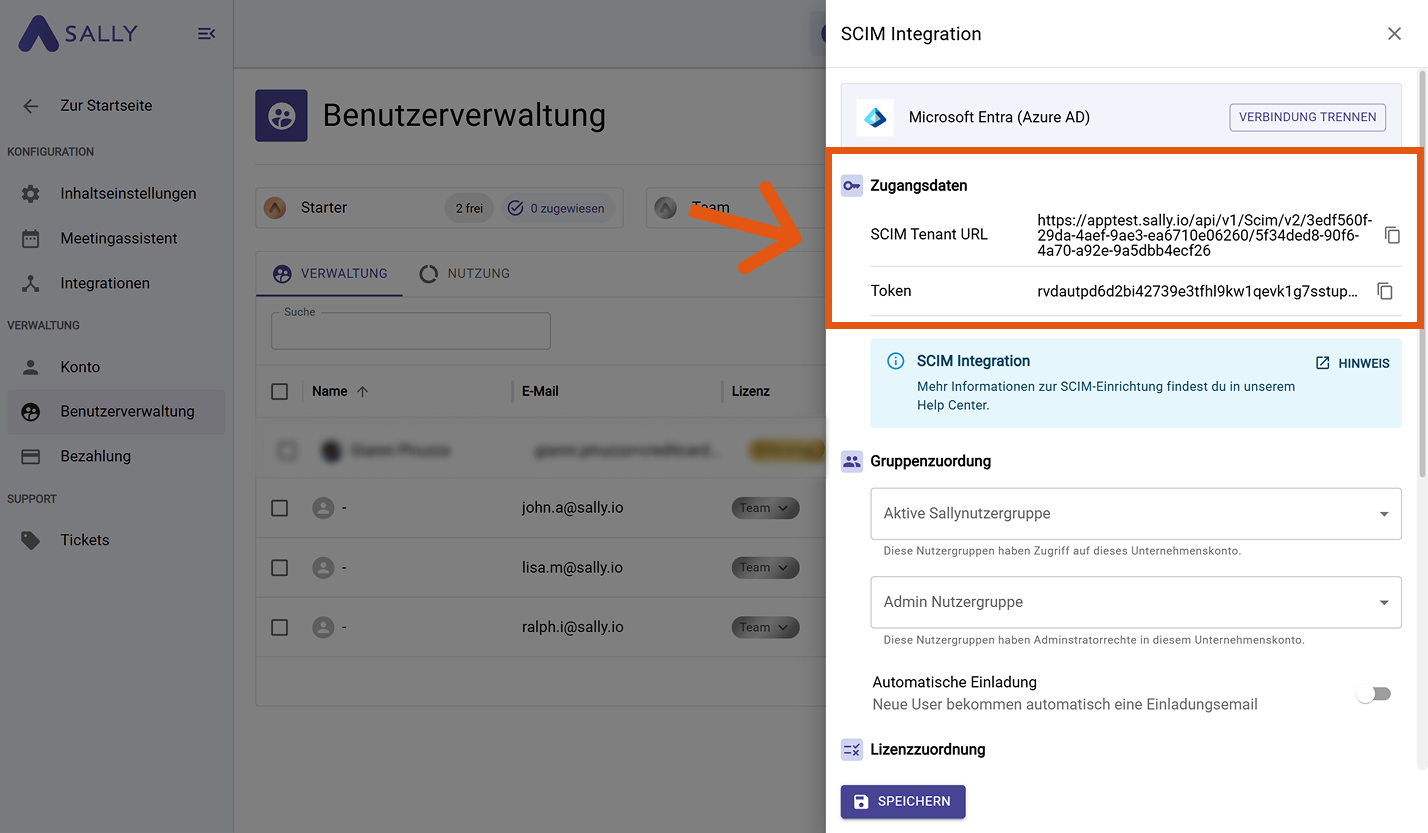Open Inhaltseinstellungen gear icon
1428x833 pixels.
tap(31, 194)
